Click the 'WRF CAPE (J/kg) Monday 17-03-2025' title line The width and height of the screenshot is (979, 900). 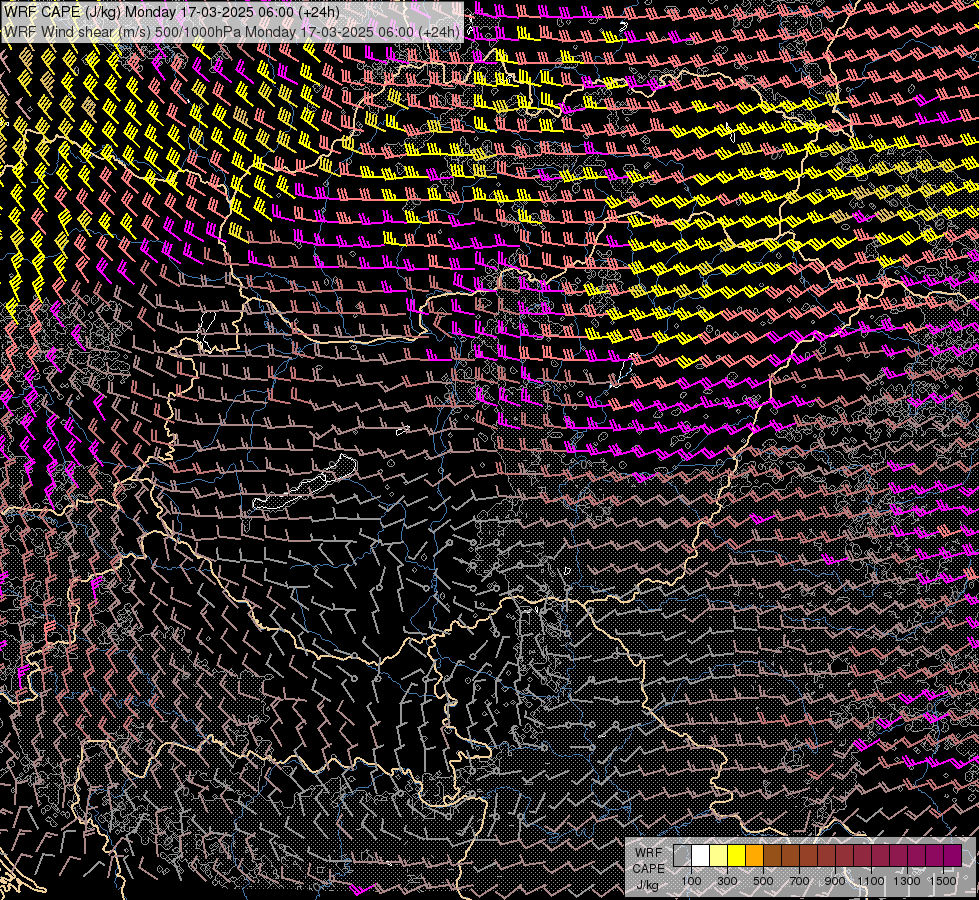172,12
